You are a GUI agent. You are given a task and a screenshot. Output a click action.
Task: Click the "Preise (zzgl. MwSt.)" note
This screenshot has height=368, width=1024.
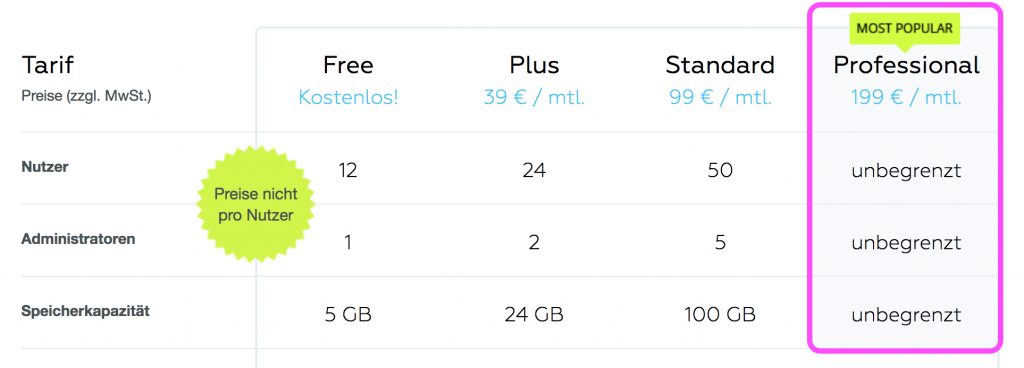[x=86, y=99]
